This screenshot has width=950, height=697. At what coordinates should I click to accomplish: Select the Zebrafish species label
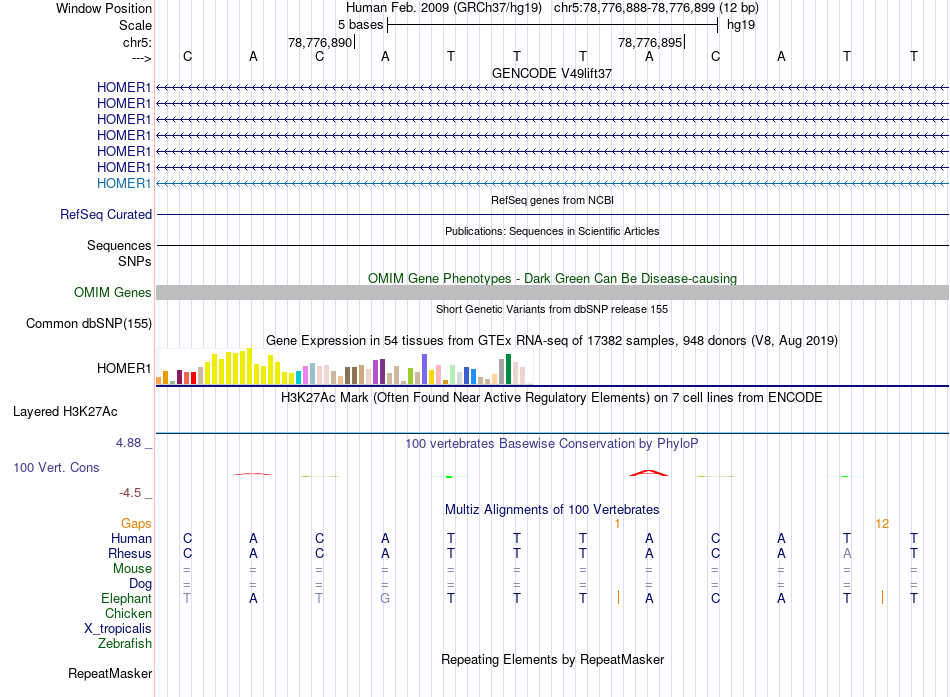(125, 644)
